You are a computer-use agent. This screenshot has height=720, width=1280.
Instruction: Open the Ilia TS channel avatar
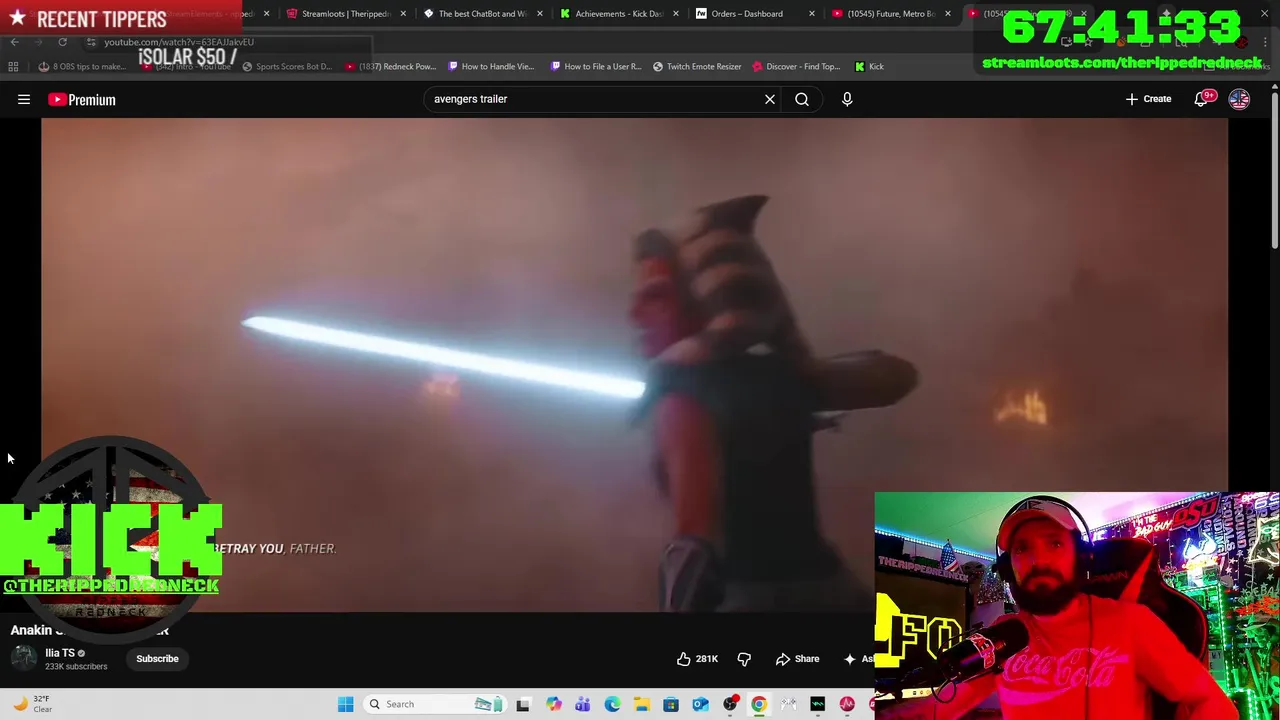23,658
